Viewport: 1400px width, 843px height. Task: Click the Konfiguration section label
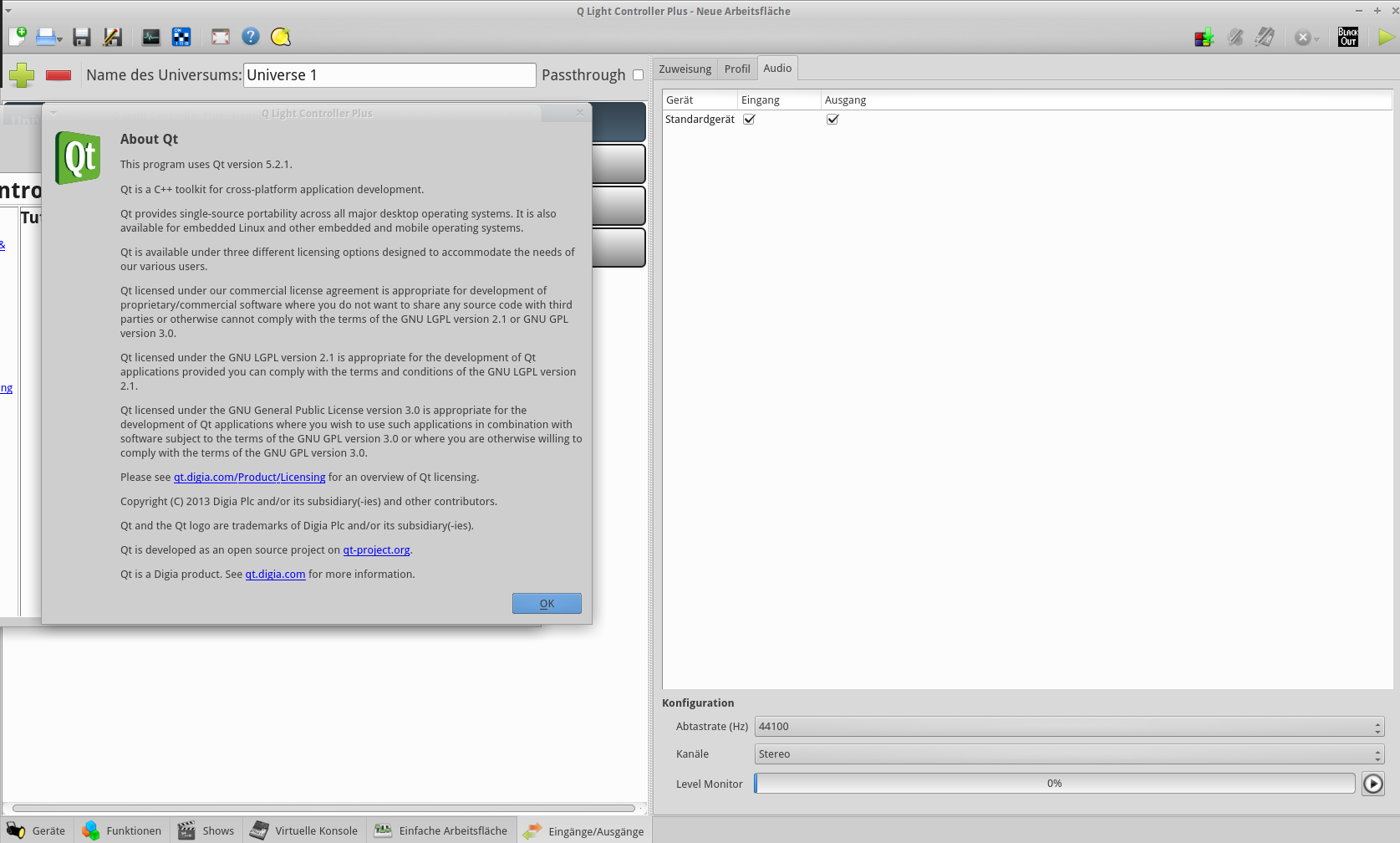698,703
